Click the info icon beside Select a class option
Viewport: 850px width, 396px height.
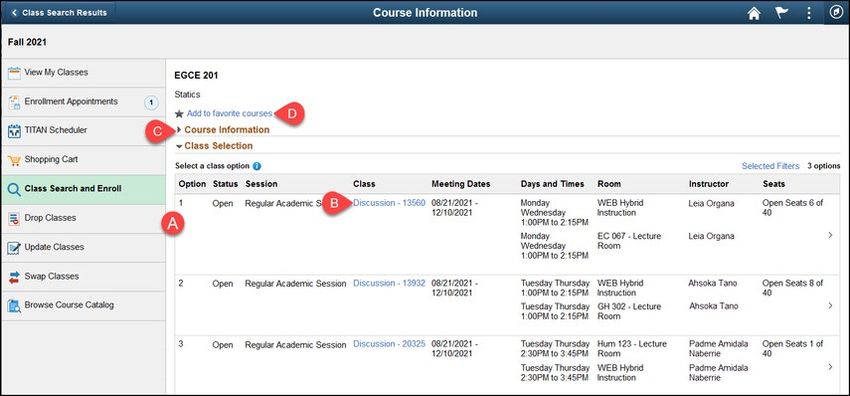[257, 166]
